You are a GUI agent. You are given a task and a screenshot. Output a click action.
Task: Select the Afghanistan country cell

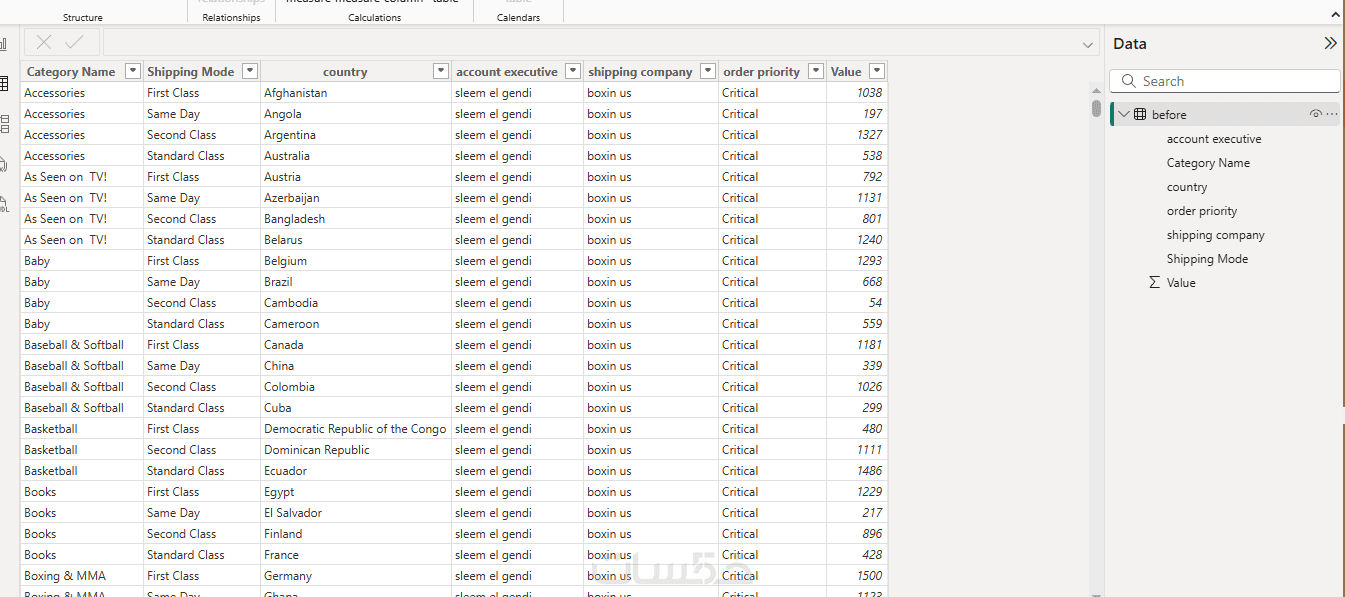[356, 93]
